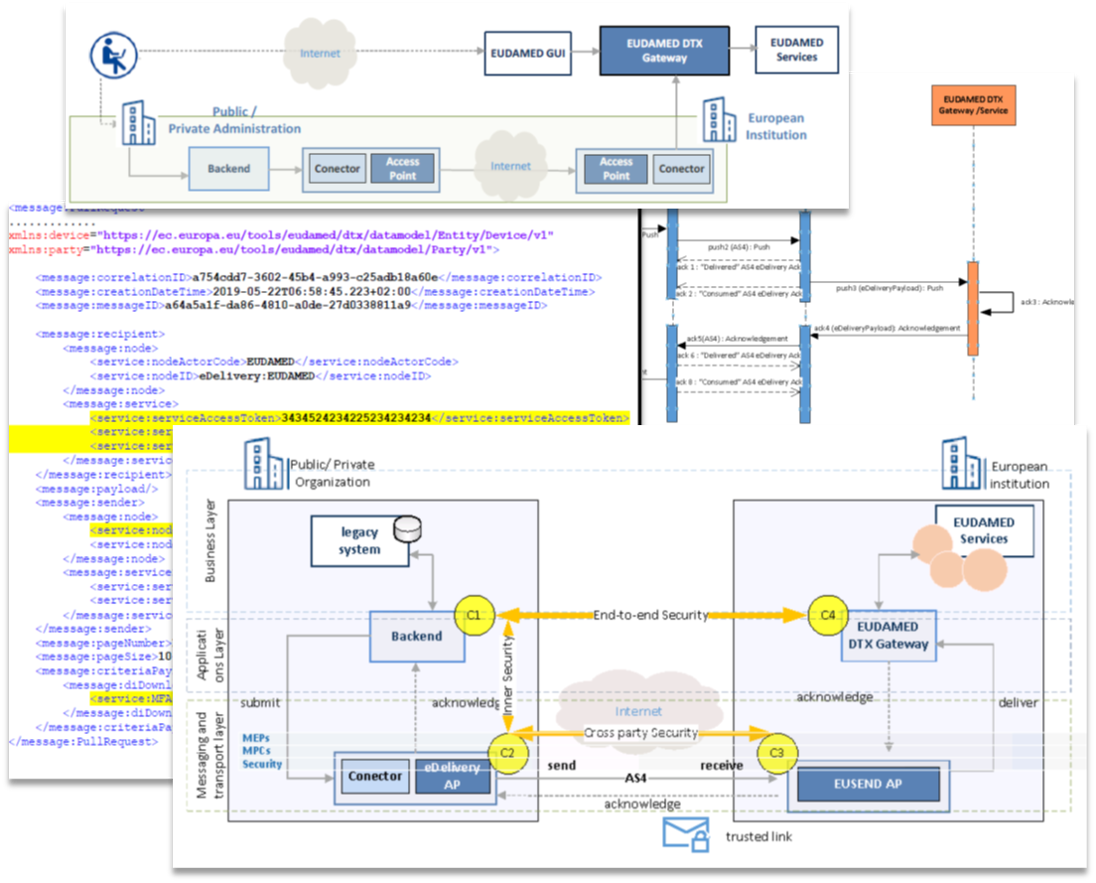Screen dimensions: 1096x883
Task: Click the Conector box in the Messaging layer
Action: click(375, 777)
